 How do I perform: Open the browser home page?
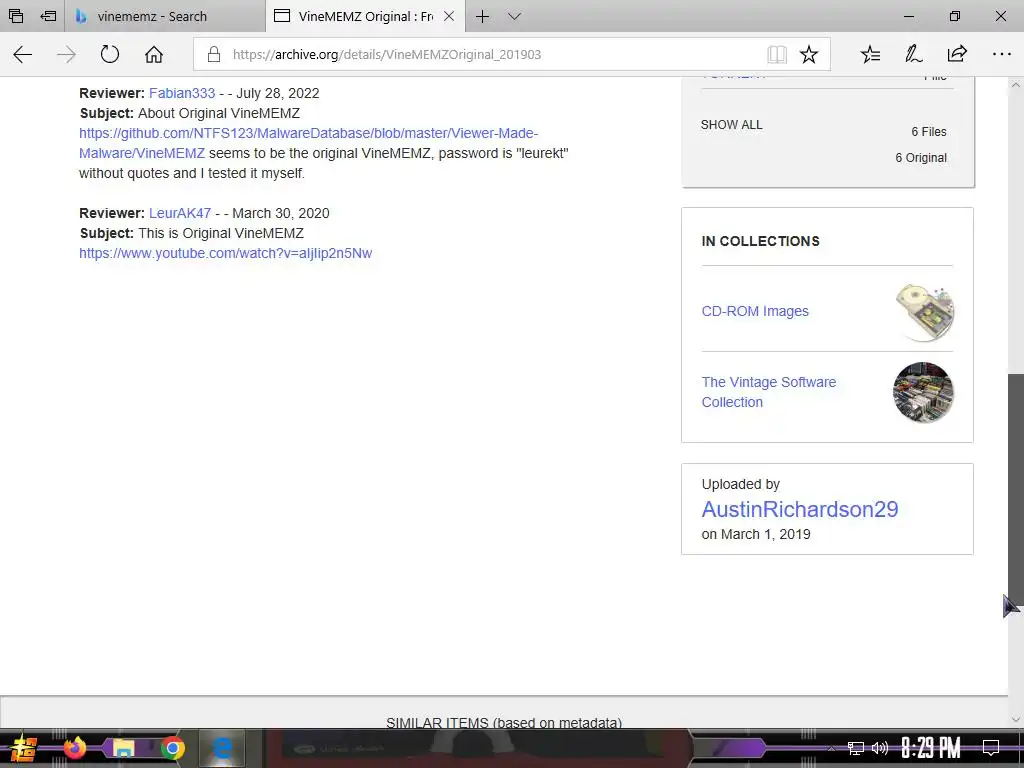(153, 54)
